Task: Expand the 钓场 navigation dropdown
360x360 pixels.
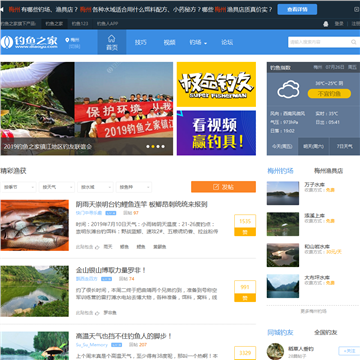Action: [198, 42]
